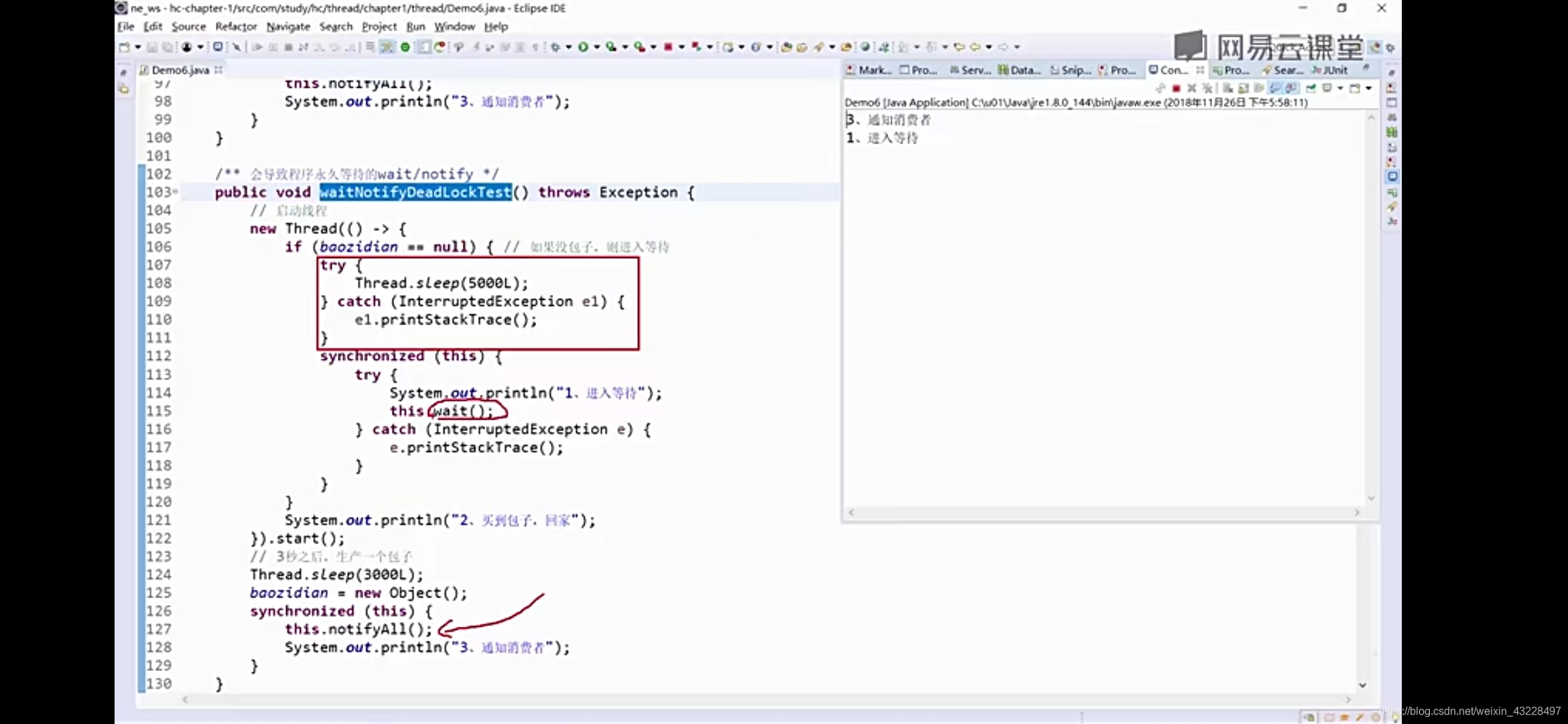
Task: Click the Open Console icon
Action: coord(1354,88)
